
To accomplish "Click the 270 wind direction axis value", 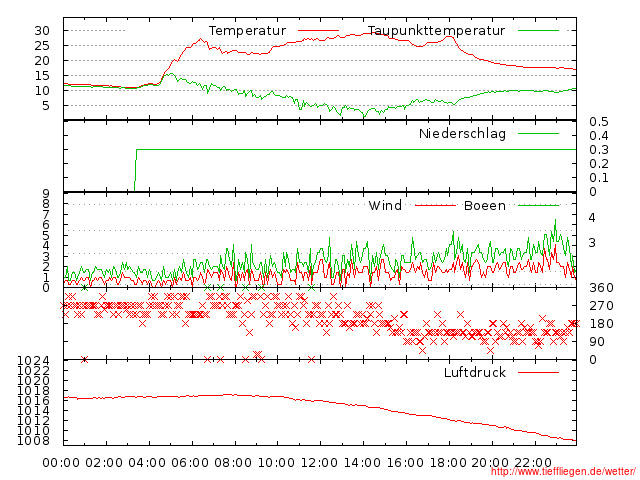I will click(601, 306).
